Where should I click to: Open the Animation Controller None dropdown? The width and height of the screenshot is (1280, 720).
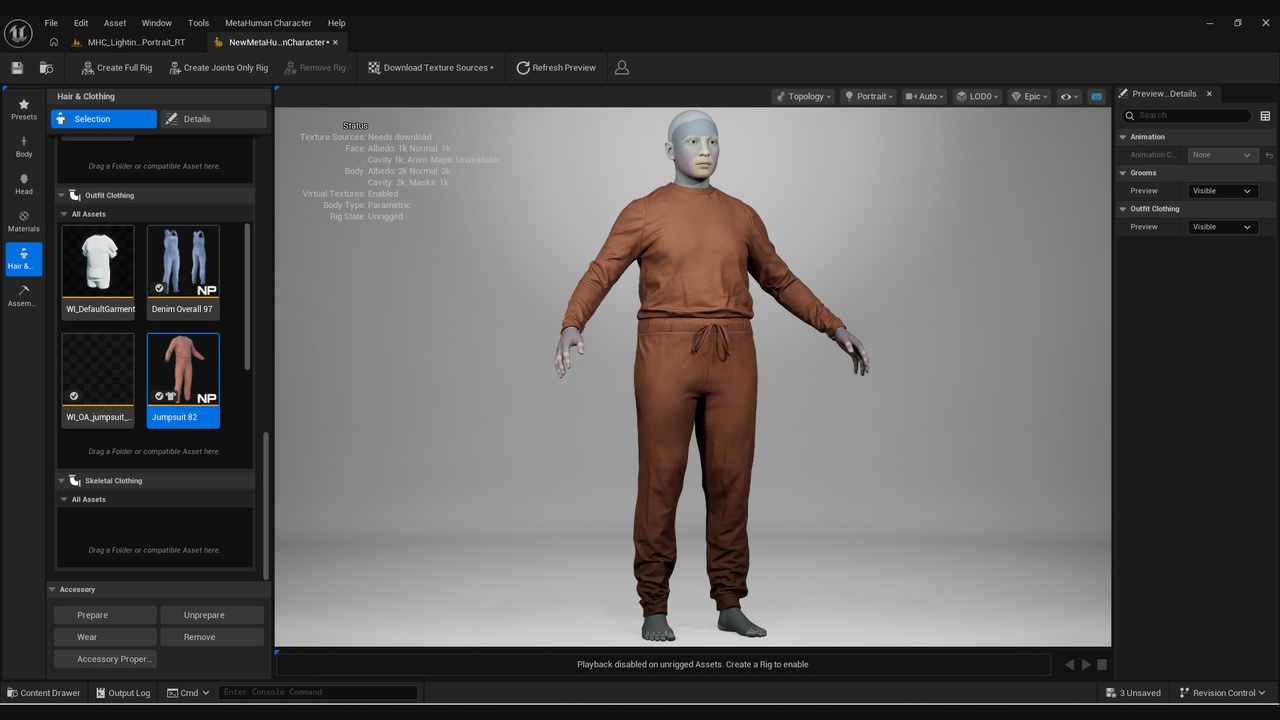(x=1222, y=155)
